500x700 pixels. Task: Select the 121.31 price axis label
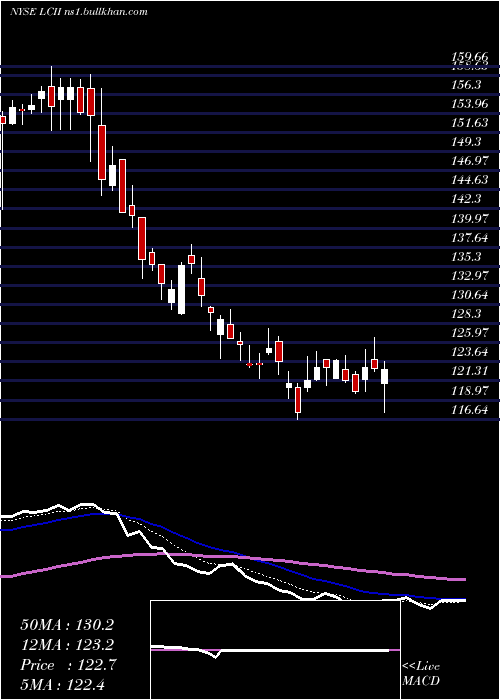(470, 371)
